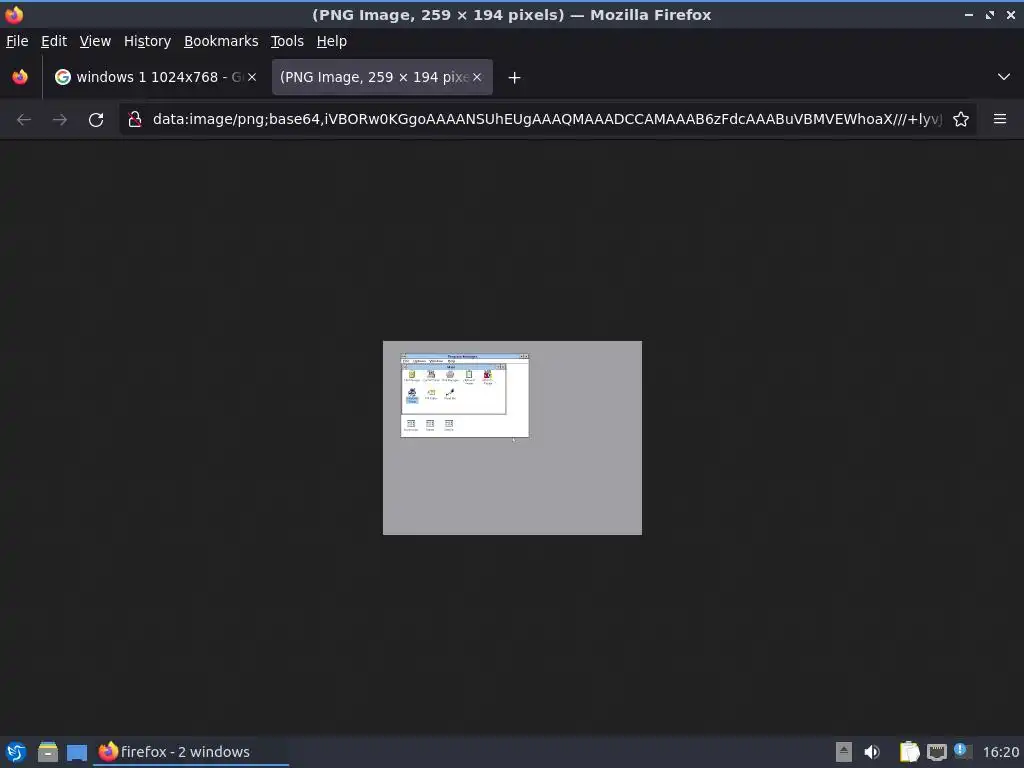Open the View menu
Image resolution: width=1024 pixels, height=768 pixels.
point(95,41)
